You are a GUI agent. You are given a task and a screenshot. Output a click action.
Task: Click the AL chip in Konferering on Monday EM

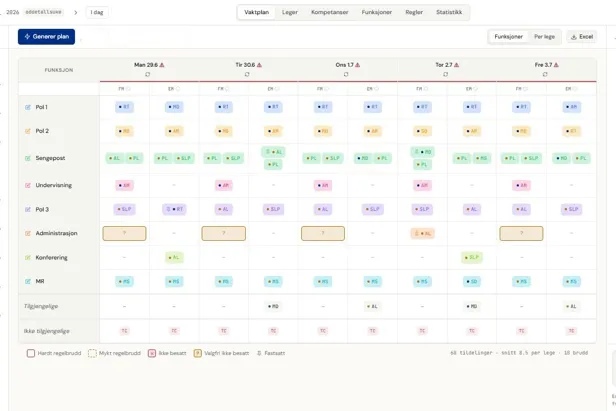(174, 258)
